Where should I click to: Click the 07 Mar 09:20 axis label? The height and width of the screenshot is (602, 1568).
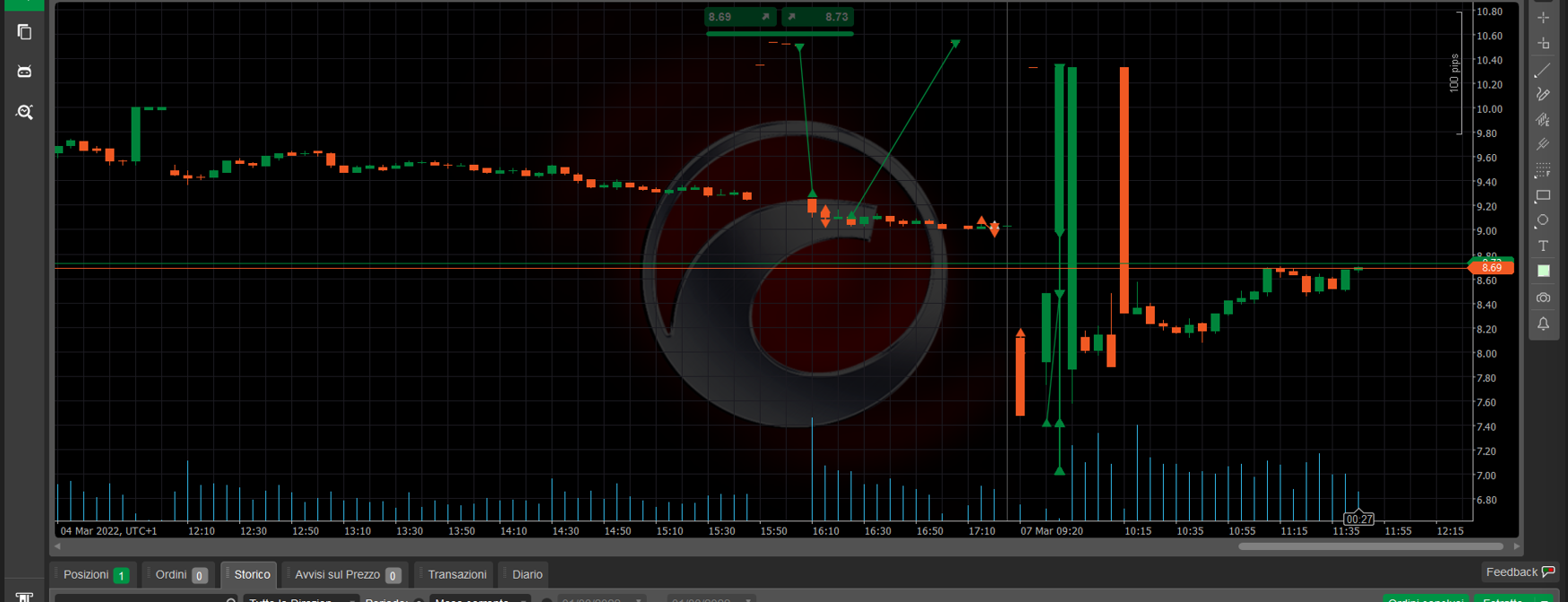click(x=1051, y=531)
